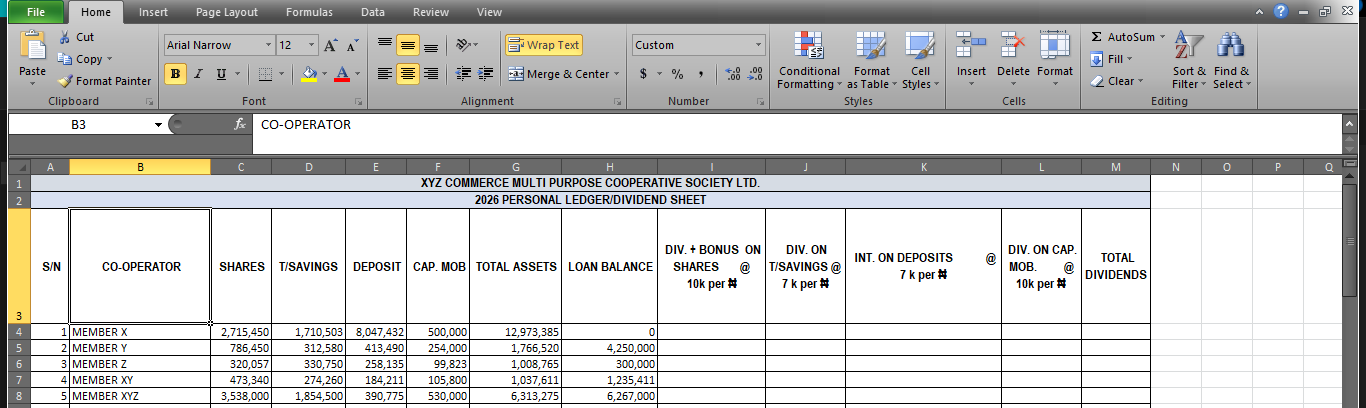
Task: Open Format cells menu
Action: 1055,58
